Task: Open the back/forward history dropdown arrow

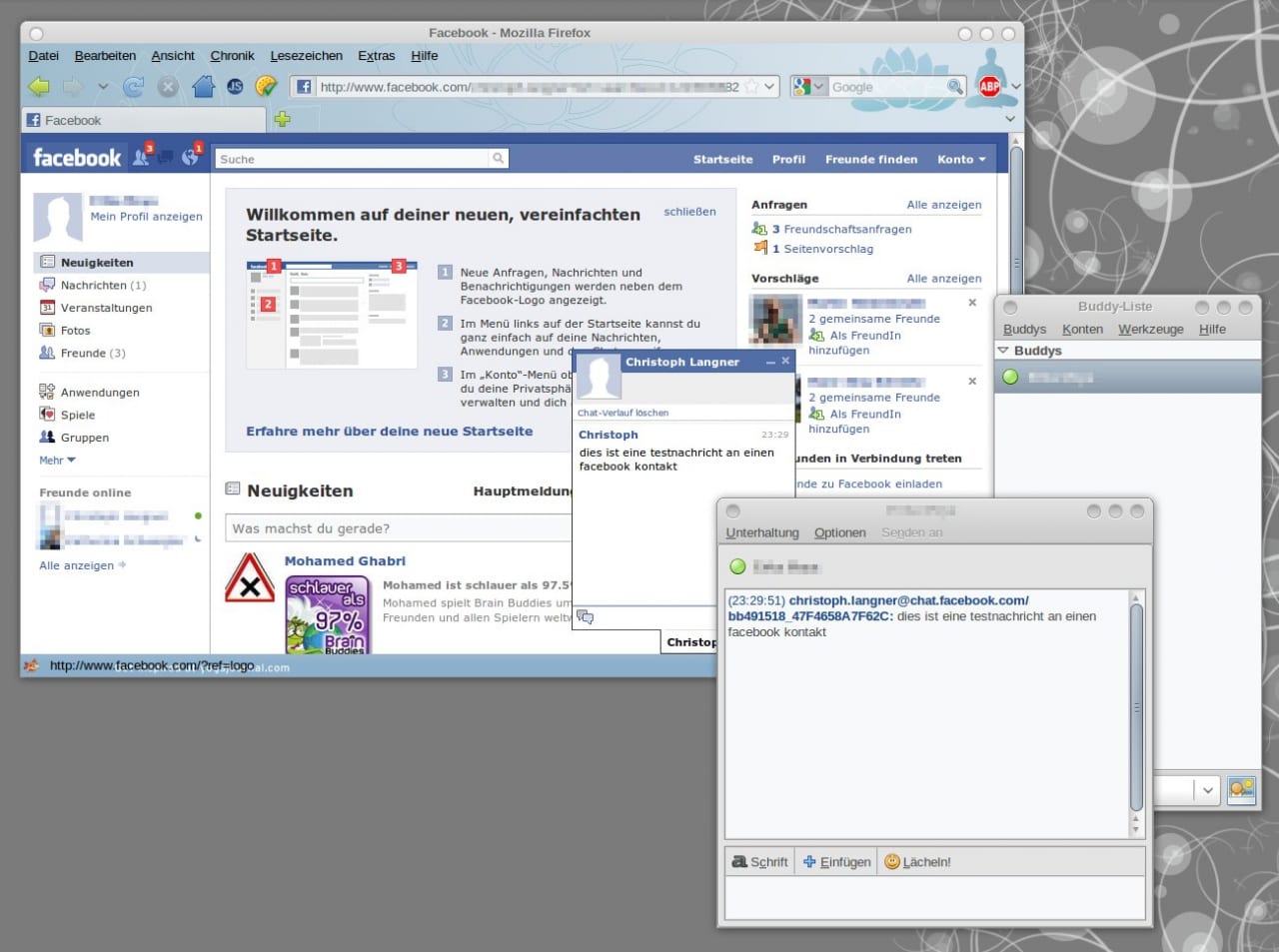Action: 102,87
